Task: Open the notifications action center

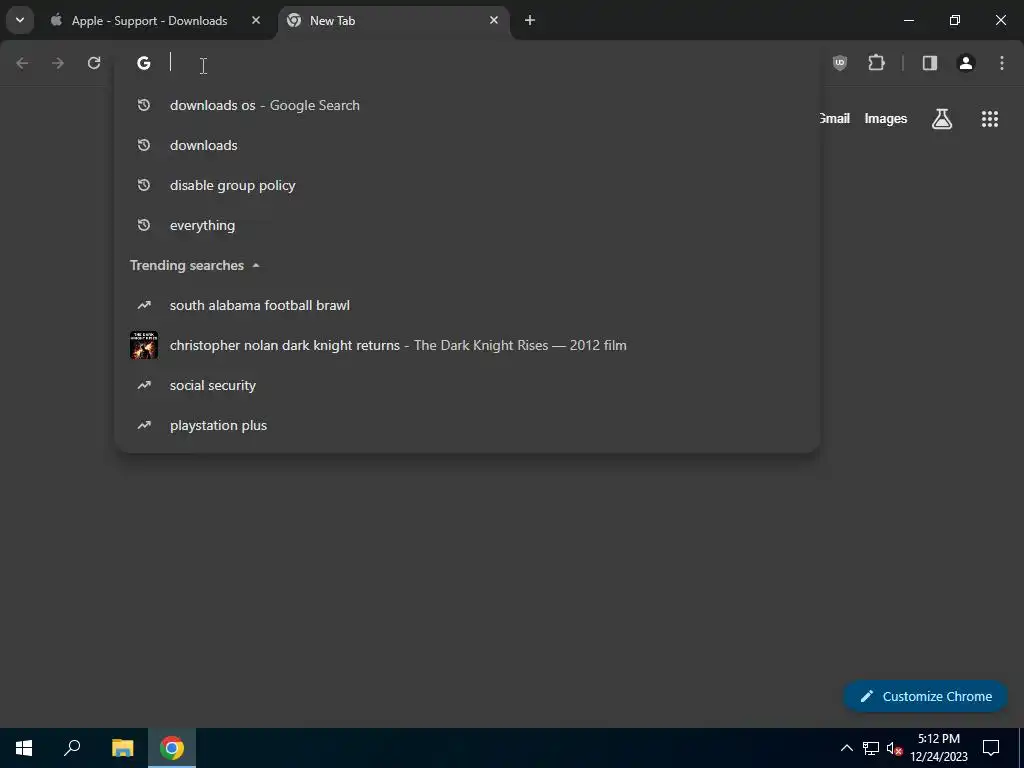Action: point(991,748)
